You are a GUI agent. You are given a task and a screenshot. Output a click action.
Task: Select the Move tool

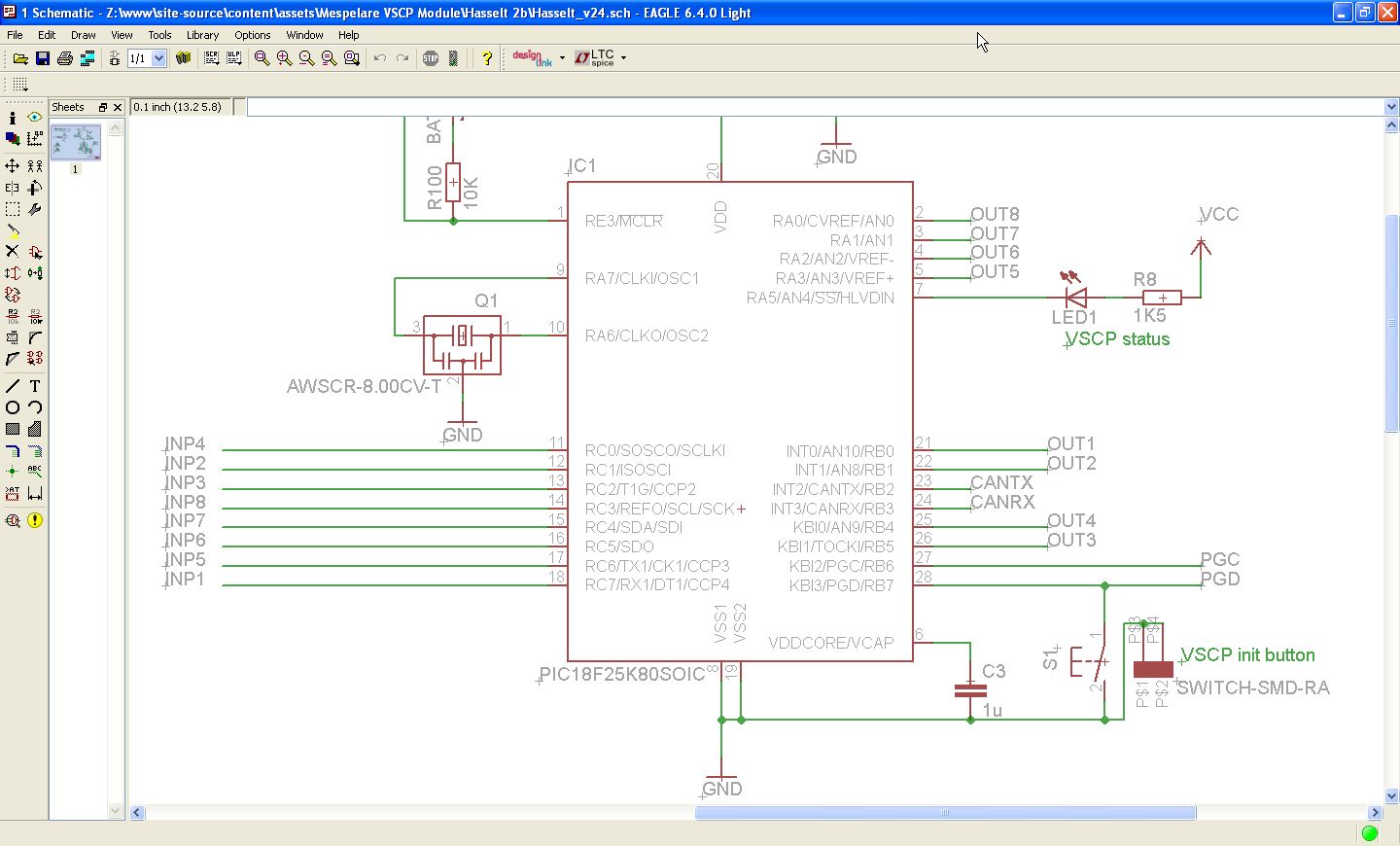(x=13, y=166)
